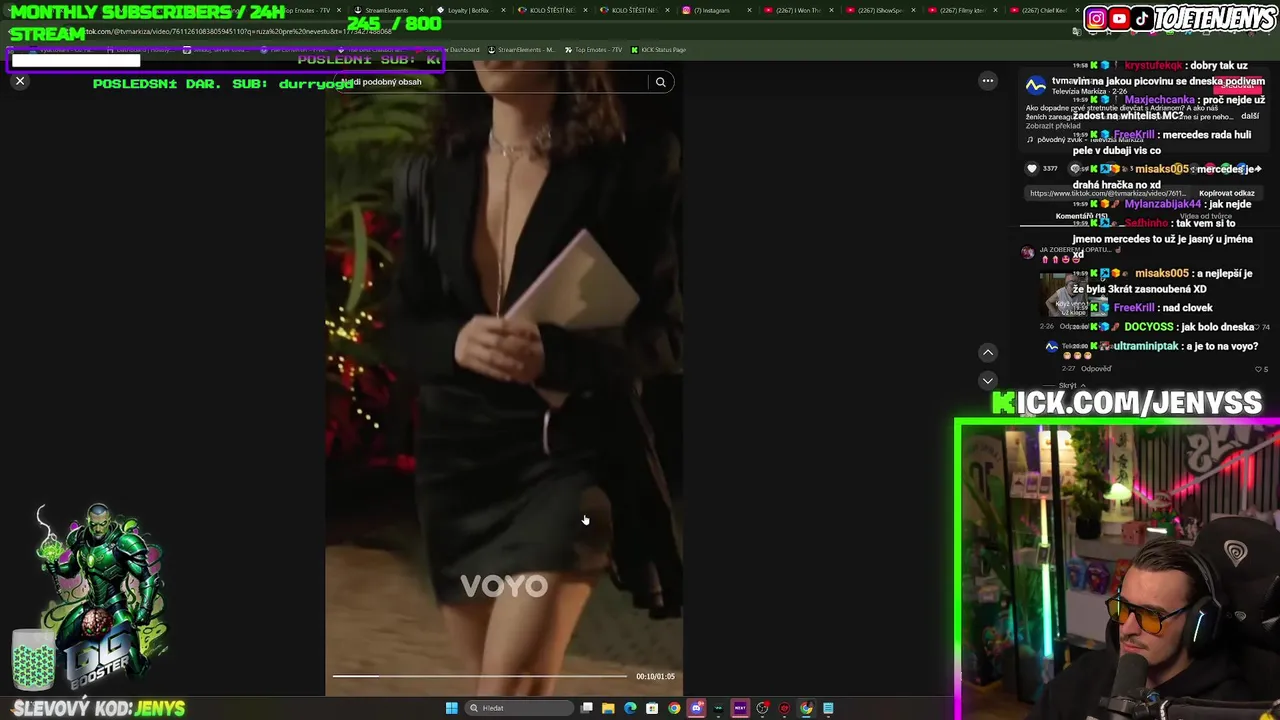This screenshot has width=1280, height=720.
Task: Open tvmarkiza profile avatar
Action: tap(1036, 86)
